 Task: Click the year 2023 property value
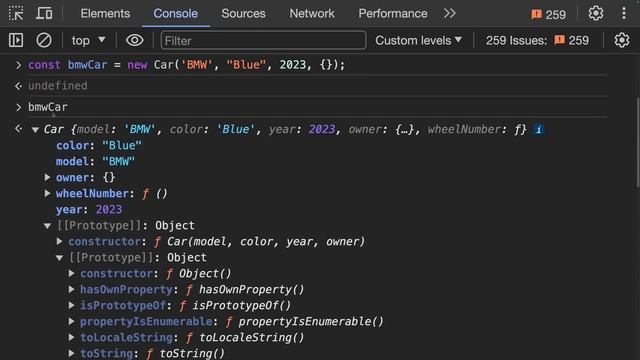coord(109,209)
